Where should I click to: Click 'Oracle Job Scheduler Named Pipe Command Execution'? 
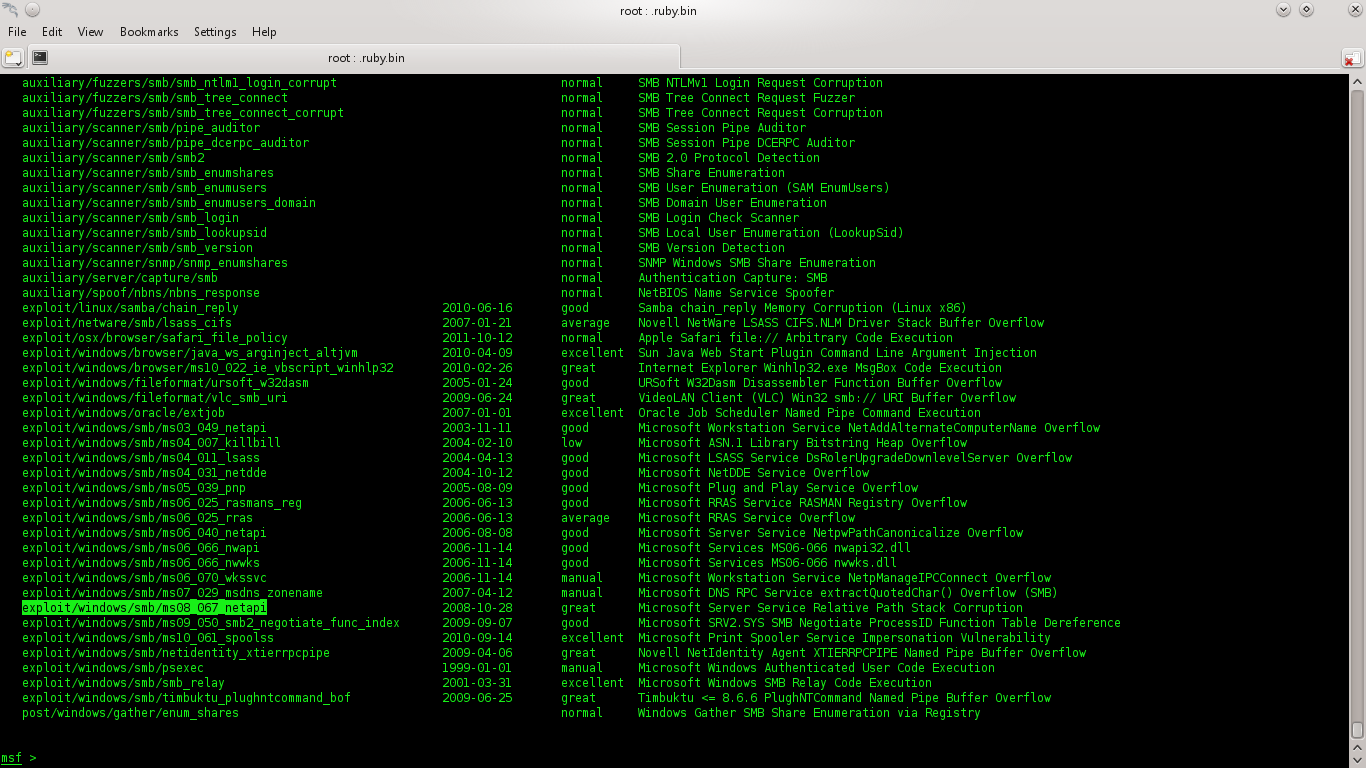[810, 413]
